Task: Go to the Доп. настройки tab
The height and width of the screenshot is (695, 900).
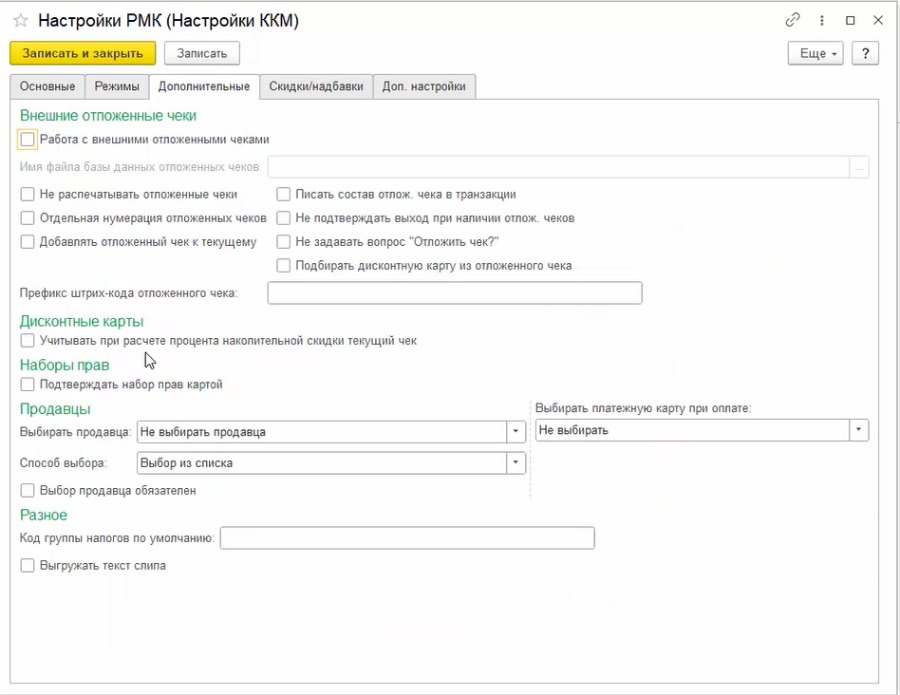Action: click(x=424, y=87)
